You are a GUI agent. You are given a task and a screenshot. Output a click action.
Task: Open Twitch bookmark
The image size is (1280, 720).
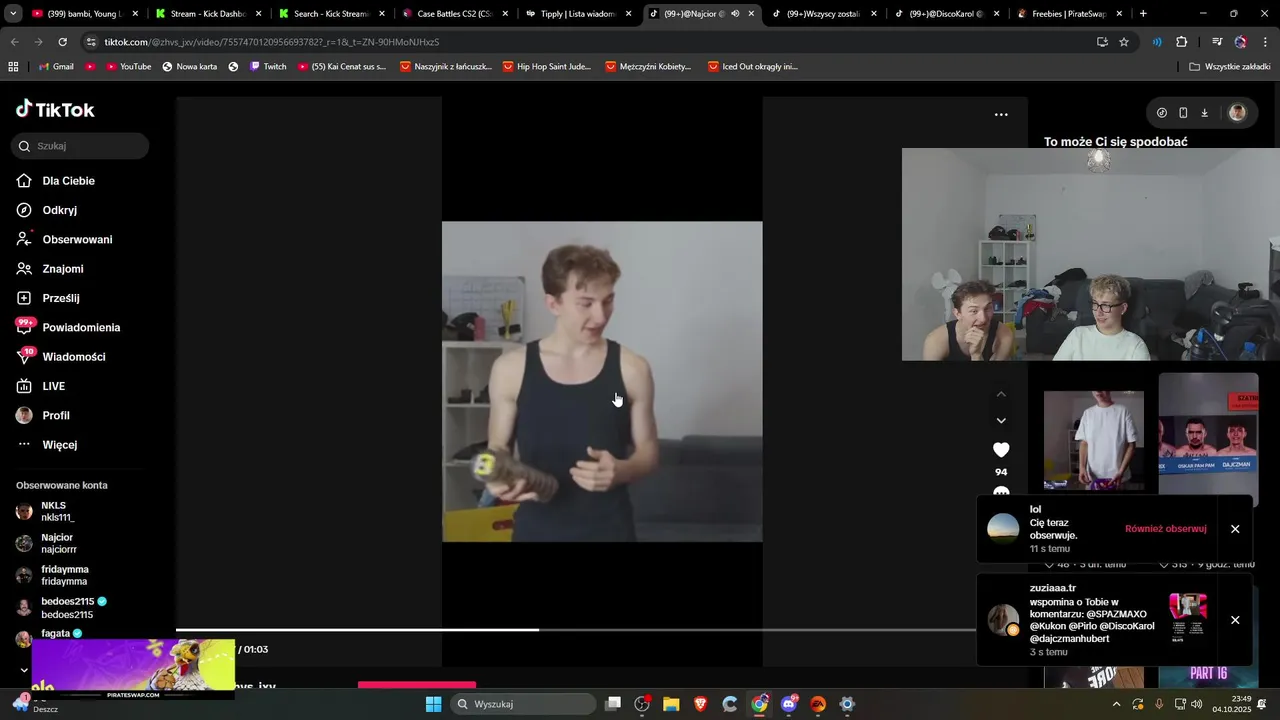[x=268, y=66]
